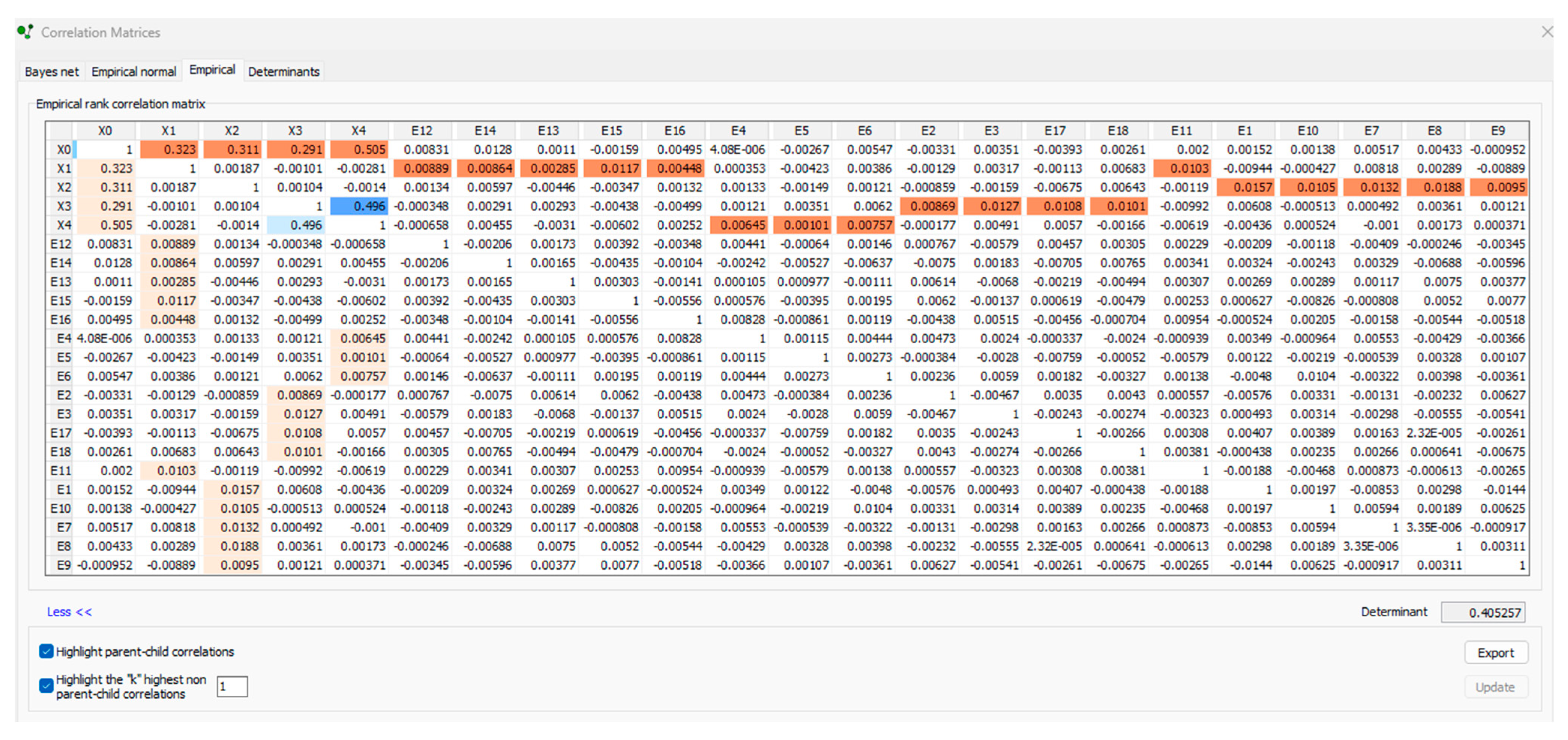Screen dimensions: 1568x740
Task: Open the Empirical normal tab
Action: pyautogui.click(x=133, y=72)
